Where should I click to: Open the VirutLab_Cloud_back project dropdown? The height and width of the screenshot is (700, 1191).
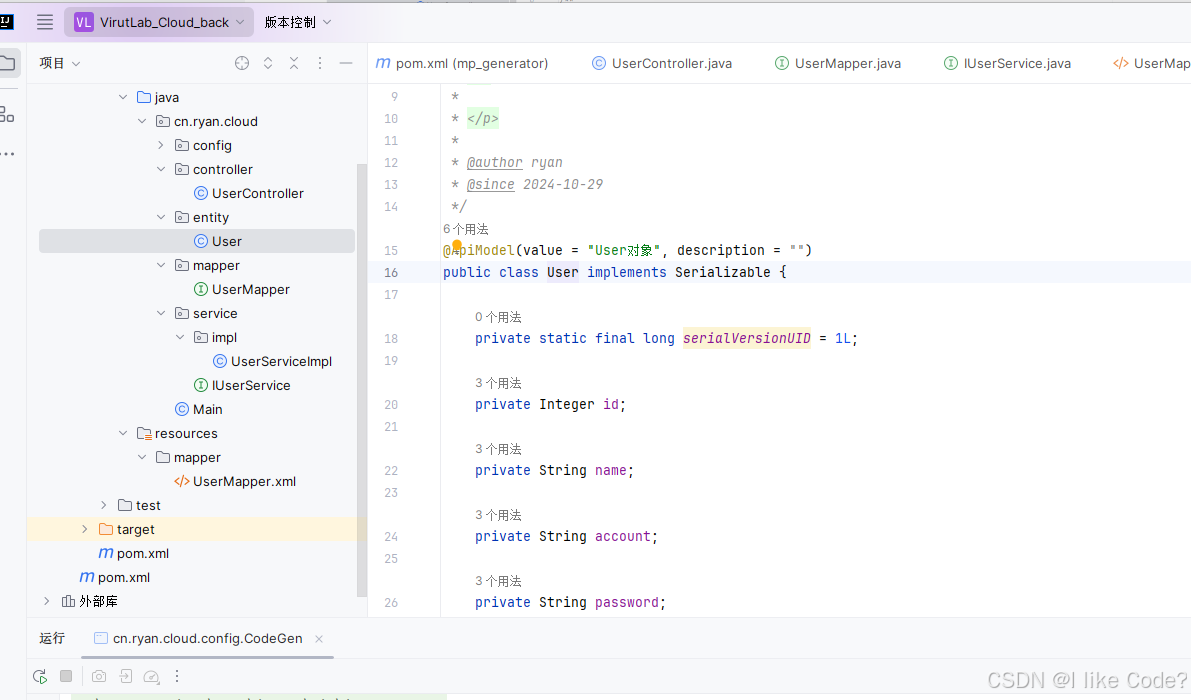click(158, 21)
